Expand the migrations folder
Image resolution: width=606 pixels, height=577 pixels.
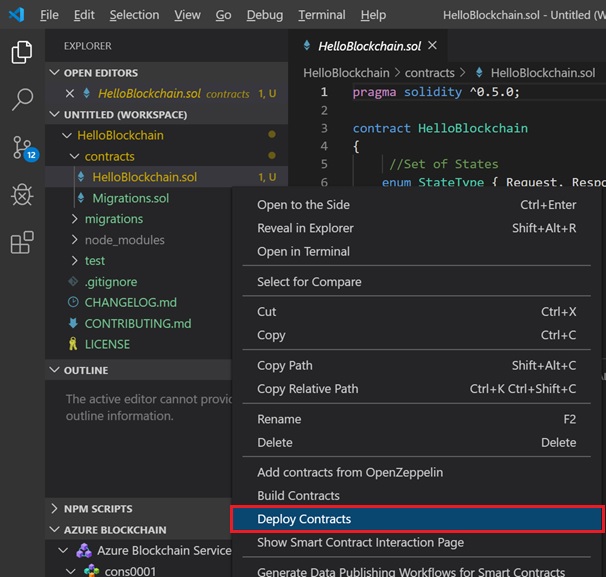coord(74,219)
